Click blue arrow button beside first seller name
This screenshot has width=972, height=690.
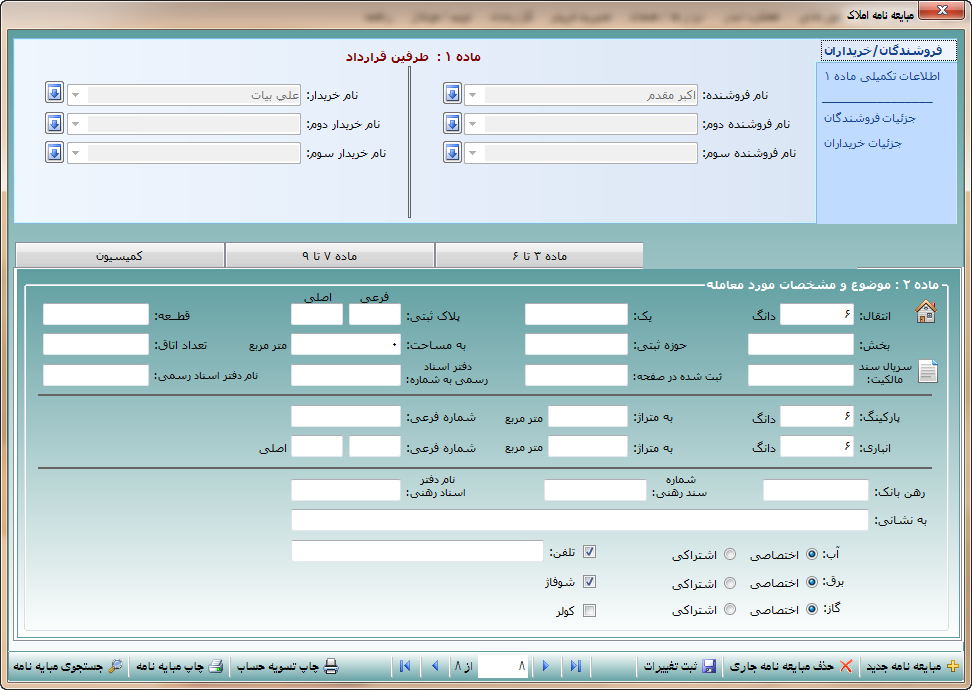[452, 94]
